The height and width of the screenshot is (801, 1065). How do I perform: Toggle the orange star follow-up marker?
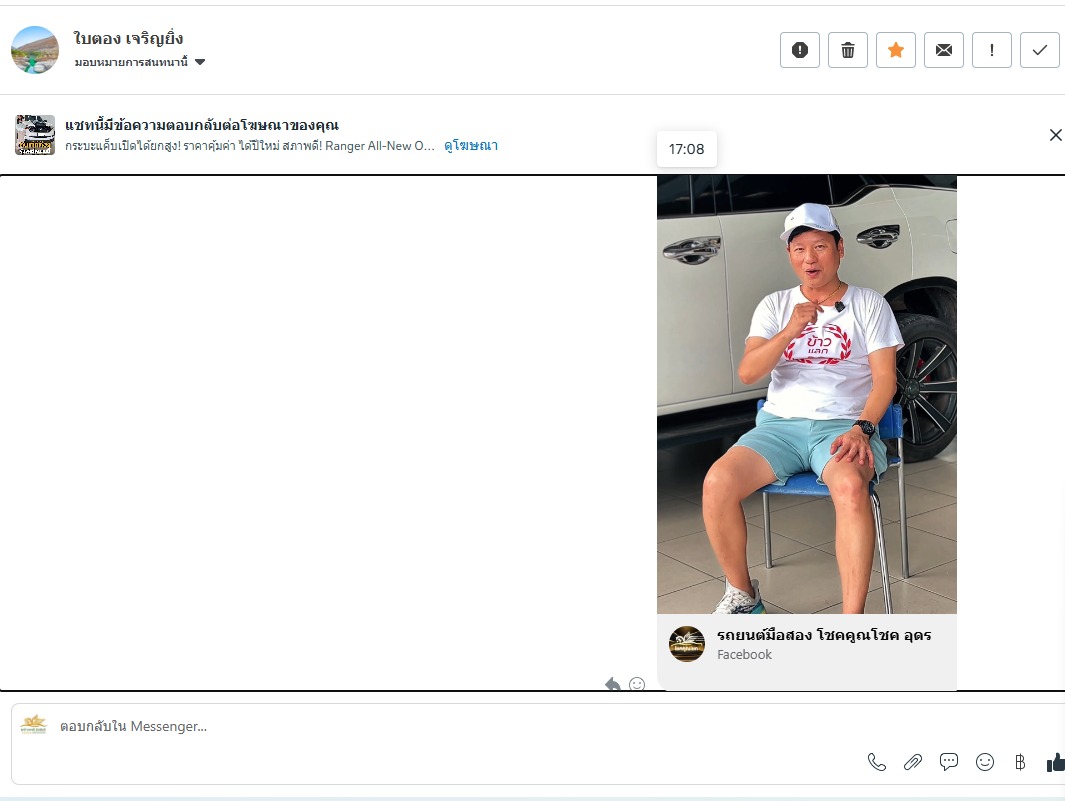pyautogui.click(x=896, y=50)
